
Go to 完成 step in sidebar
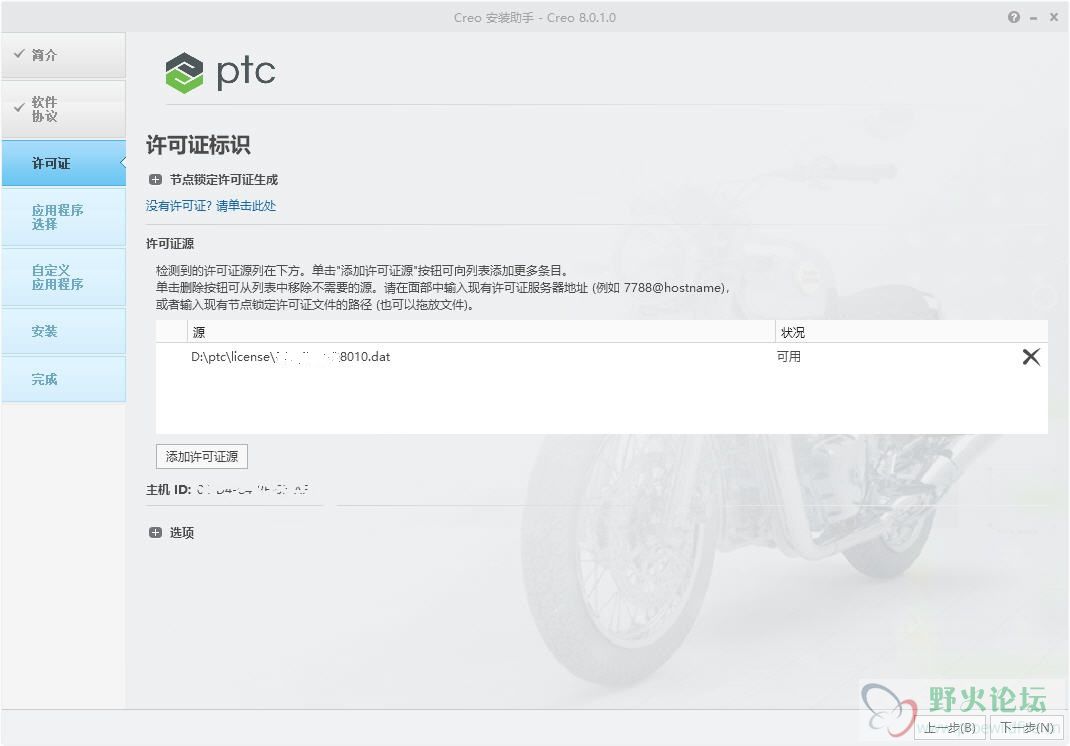(x=63, y=379)
